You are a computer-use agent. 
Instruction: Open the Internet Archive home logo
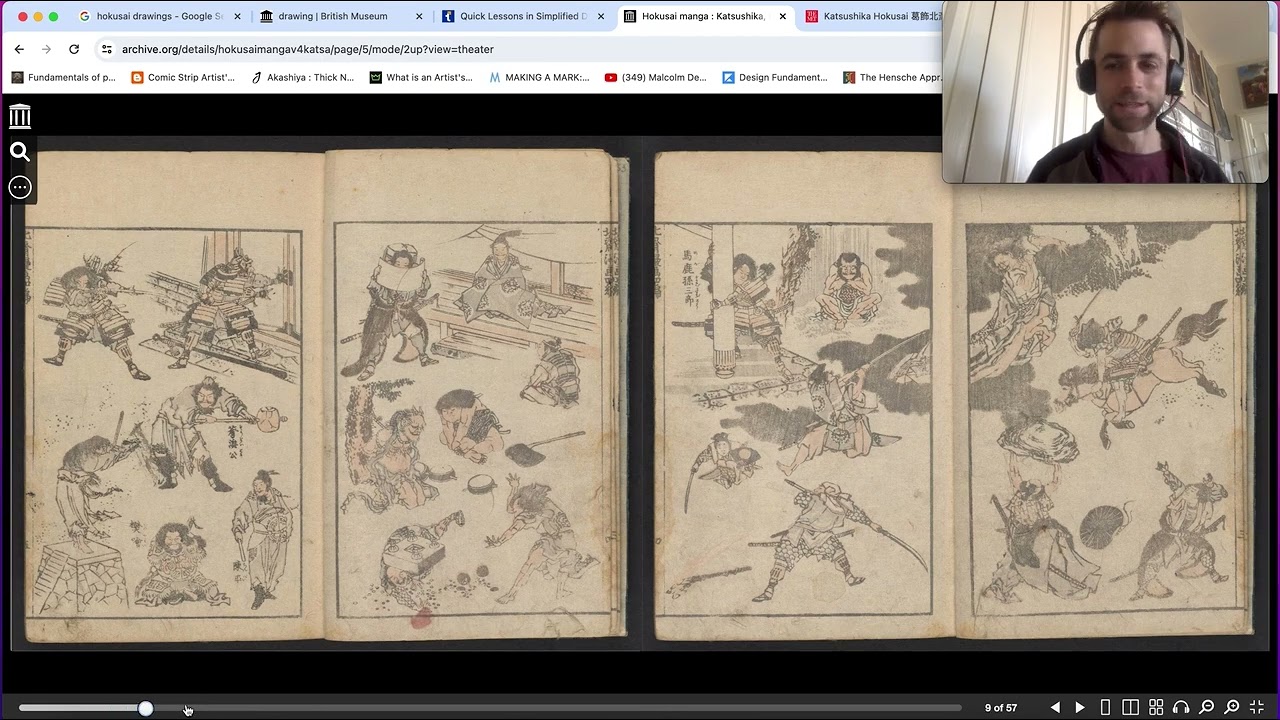tap(20, 116)
